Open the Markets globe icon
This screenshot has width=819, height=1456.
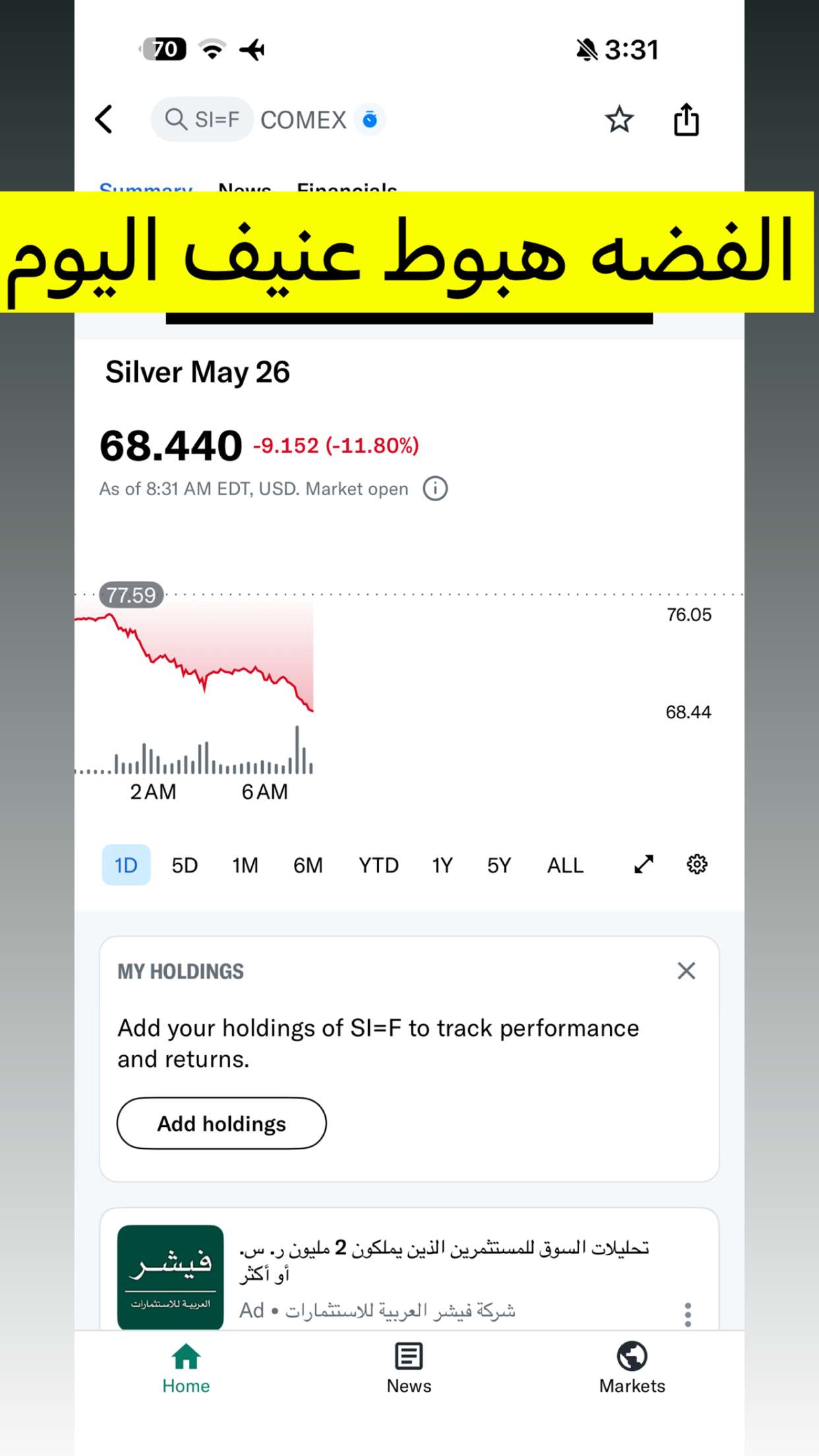point(632,1356)
